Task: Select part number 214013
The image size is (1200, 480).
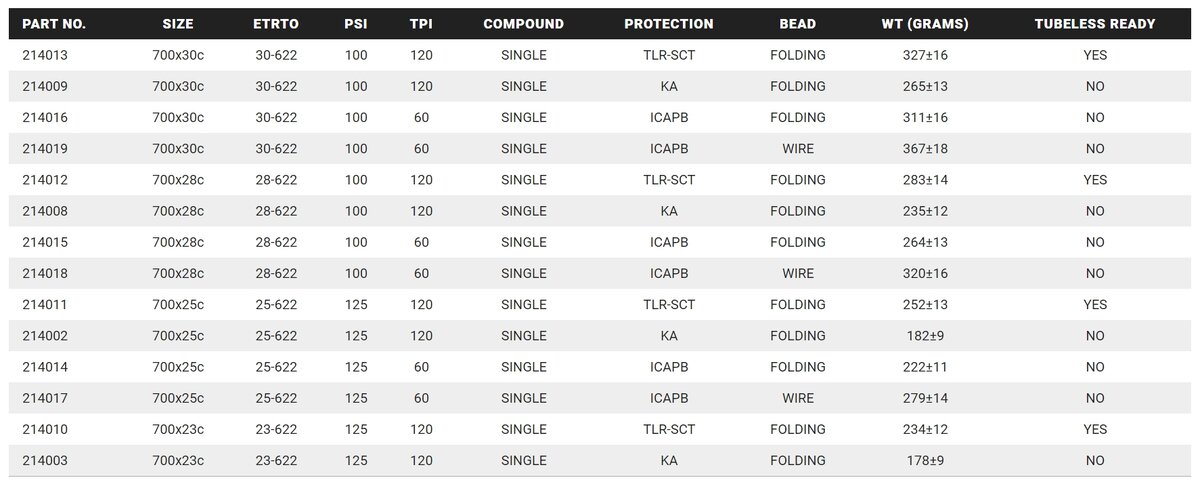Action: pyautogui.click(x=45, y=55)
